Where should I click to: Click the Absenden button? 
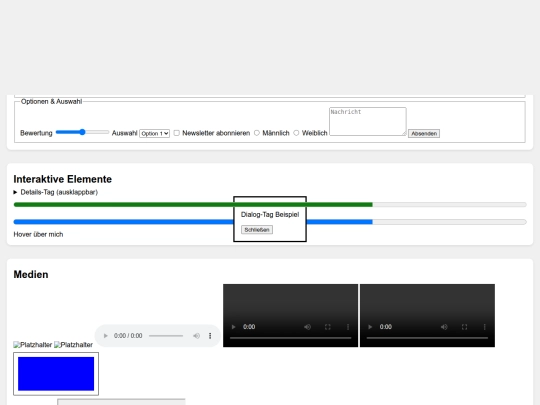(424, 134)
